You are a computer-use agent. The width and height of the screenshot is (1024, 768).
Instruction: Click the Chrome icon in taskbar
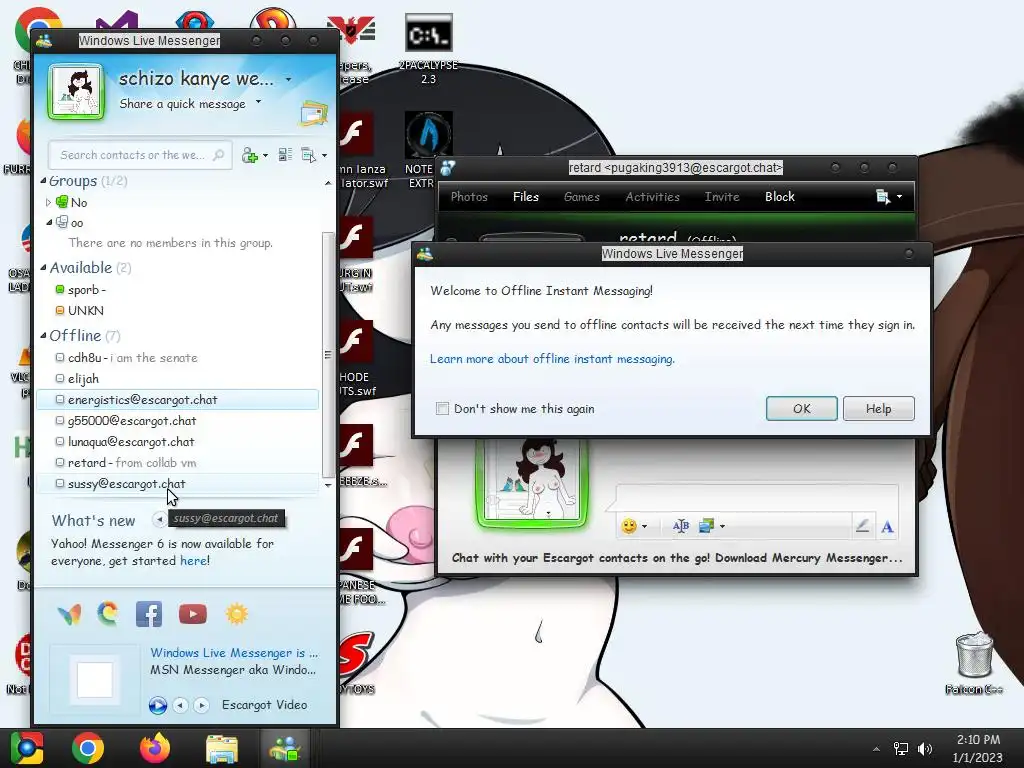click(88, 748)
